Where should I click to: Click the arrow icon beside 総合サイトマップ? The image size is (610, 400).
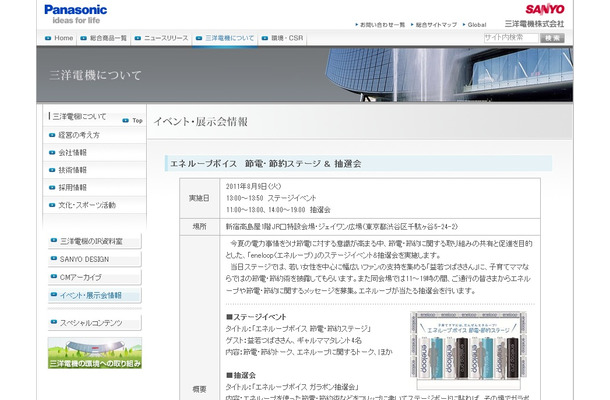pyautogui.click(x=412, y=25)
